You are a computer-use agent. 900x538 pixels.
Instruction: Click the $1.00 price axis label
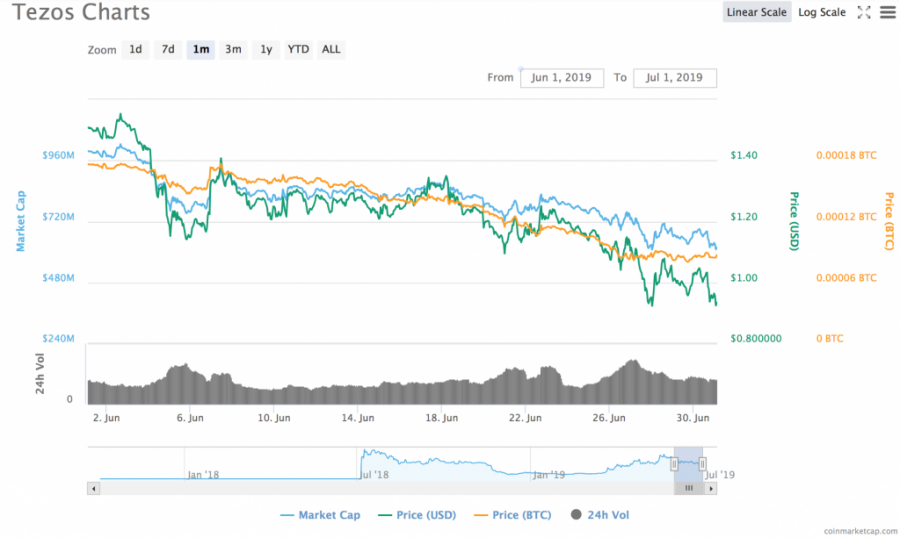point(744,278)
